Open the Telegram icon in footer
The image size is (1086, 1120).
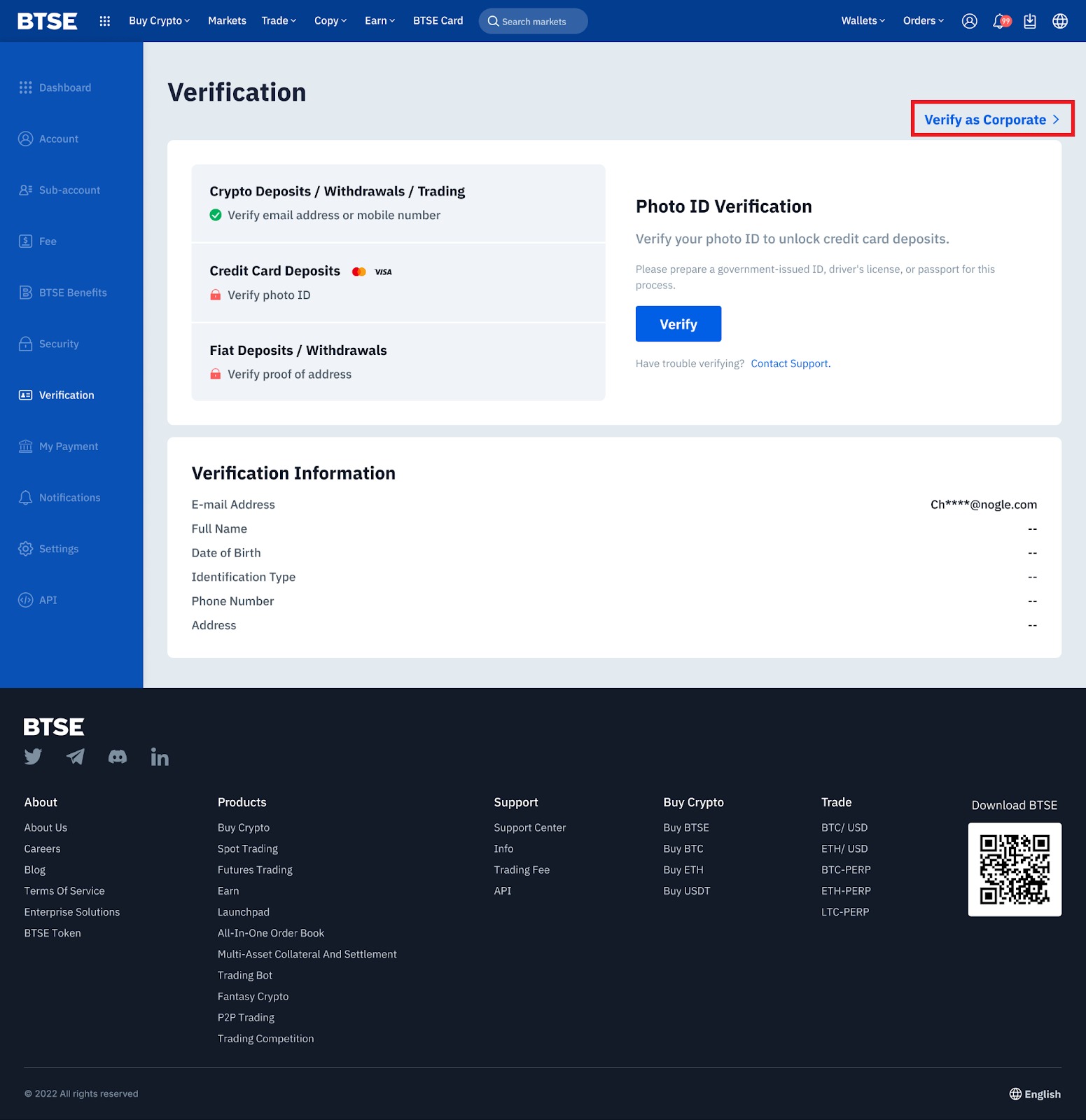click(x=76, y=757)
